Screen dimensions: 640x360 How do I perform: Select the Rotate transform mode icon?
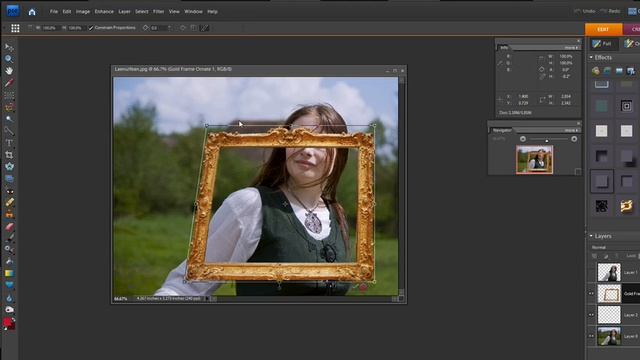[182, 28]
